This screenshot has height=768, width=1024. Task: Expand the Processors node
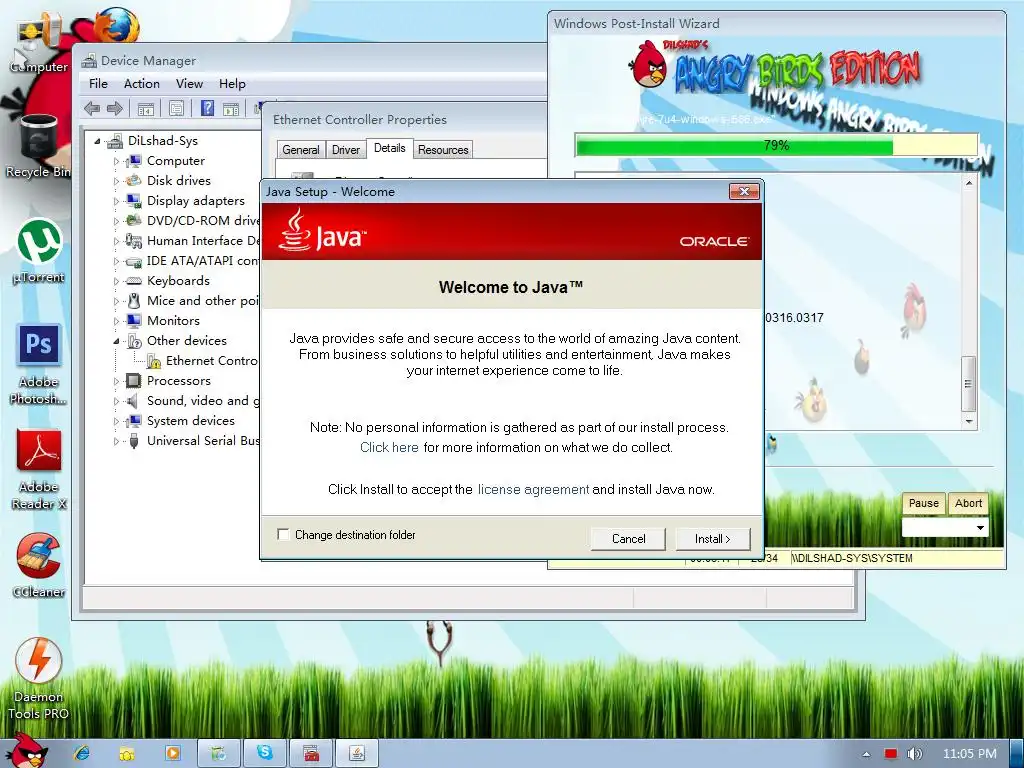coord(116,381)
